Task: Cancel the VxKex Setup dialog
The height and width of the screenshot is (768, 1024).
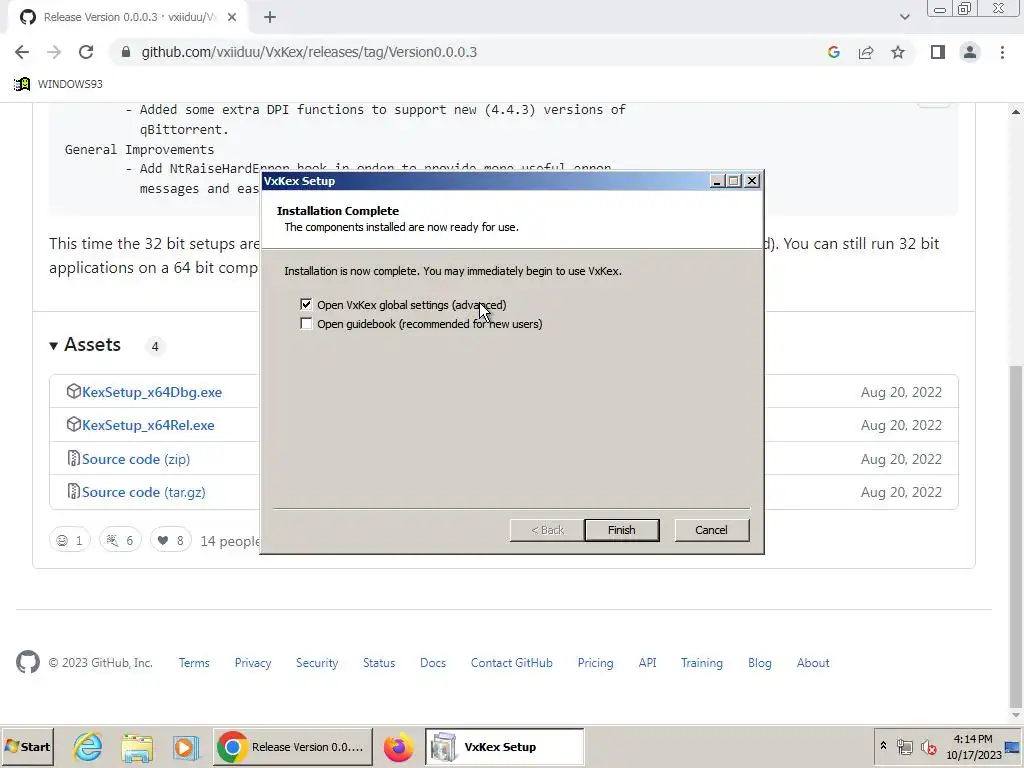Action: [711, 530]
